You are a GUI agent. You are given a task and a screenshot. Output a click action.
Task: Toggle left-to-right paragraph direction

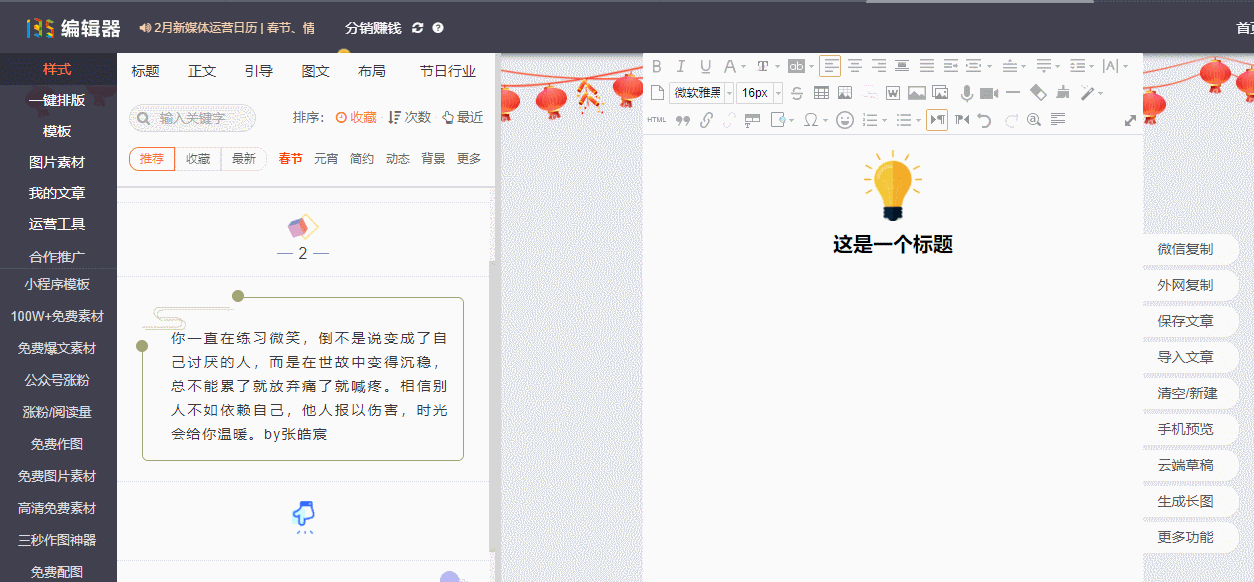(x=937, y=120)
